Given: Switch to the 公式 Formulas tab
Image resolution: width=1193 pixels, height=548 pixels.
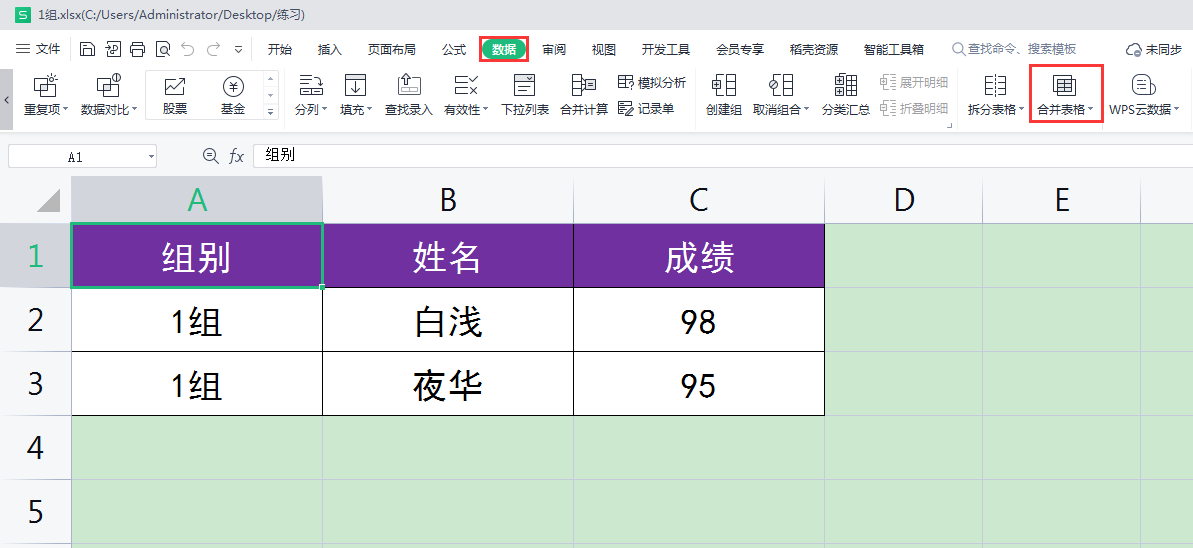Looking at the screenshot, I should point(453,49).
